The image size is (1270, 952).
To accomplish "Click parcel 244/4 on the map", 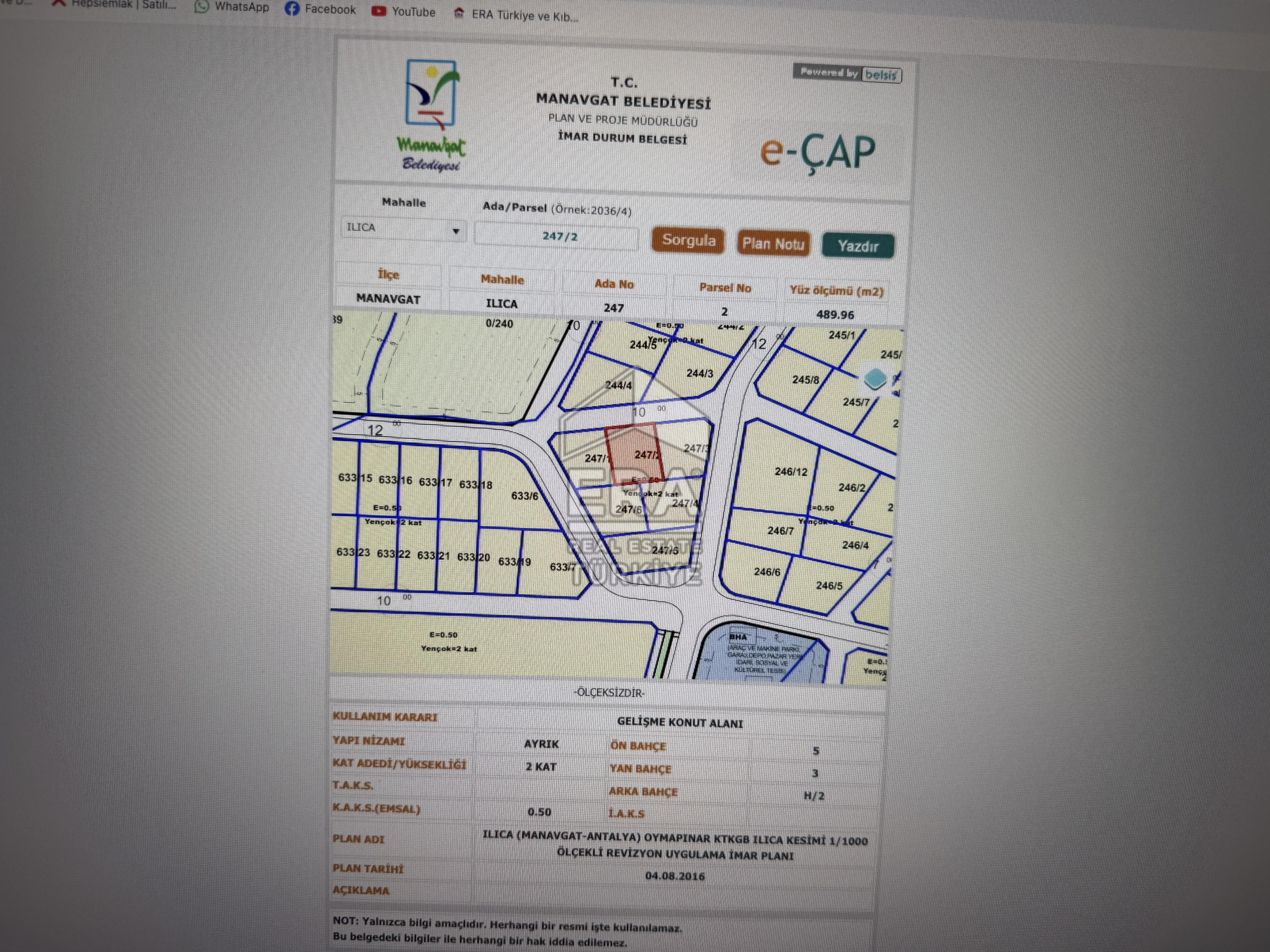I will click(x=618, y=385).
